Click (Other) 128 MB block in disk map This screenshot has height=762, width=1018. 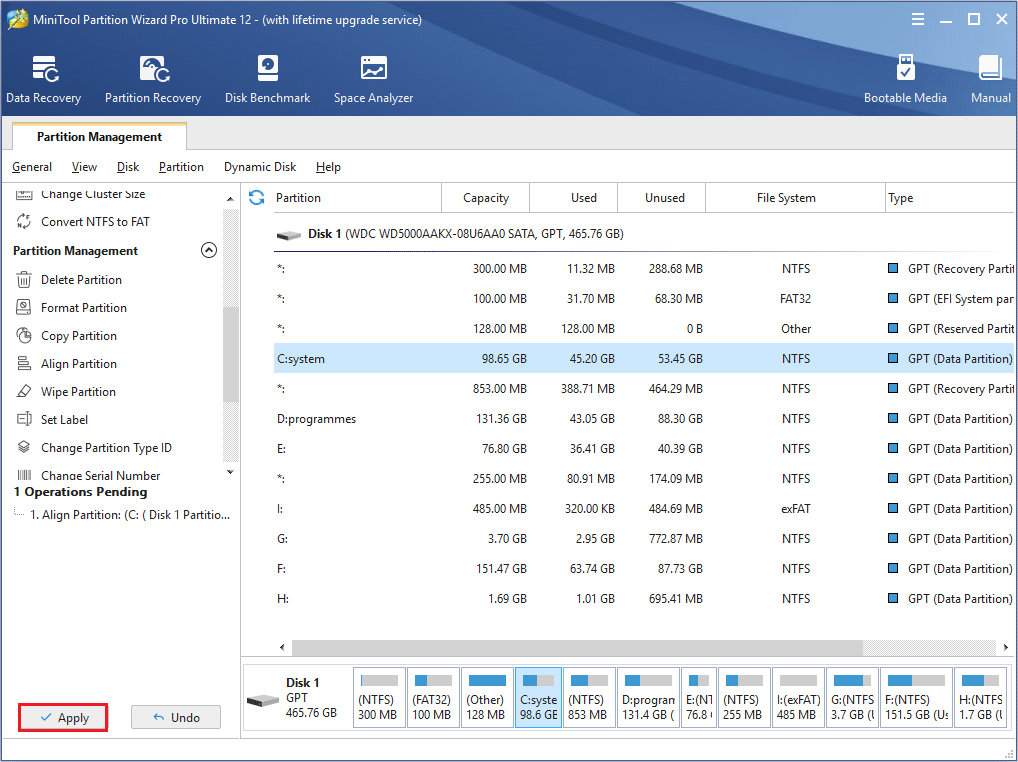click(x=486, y=698)
